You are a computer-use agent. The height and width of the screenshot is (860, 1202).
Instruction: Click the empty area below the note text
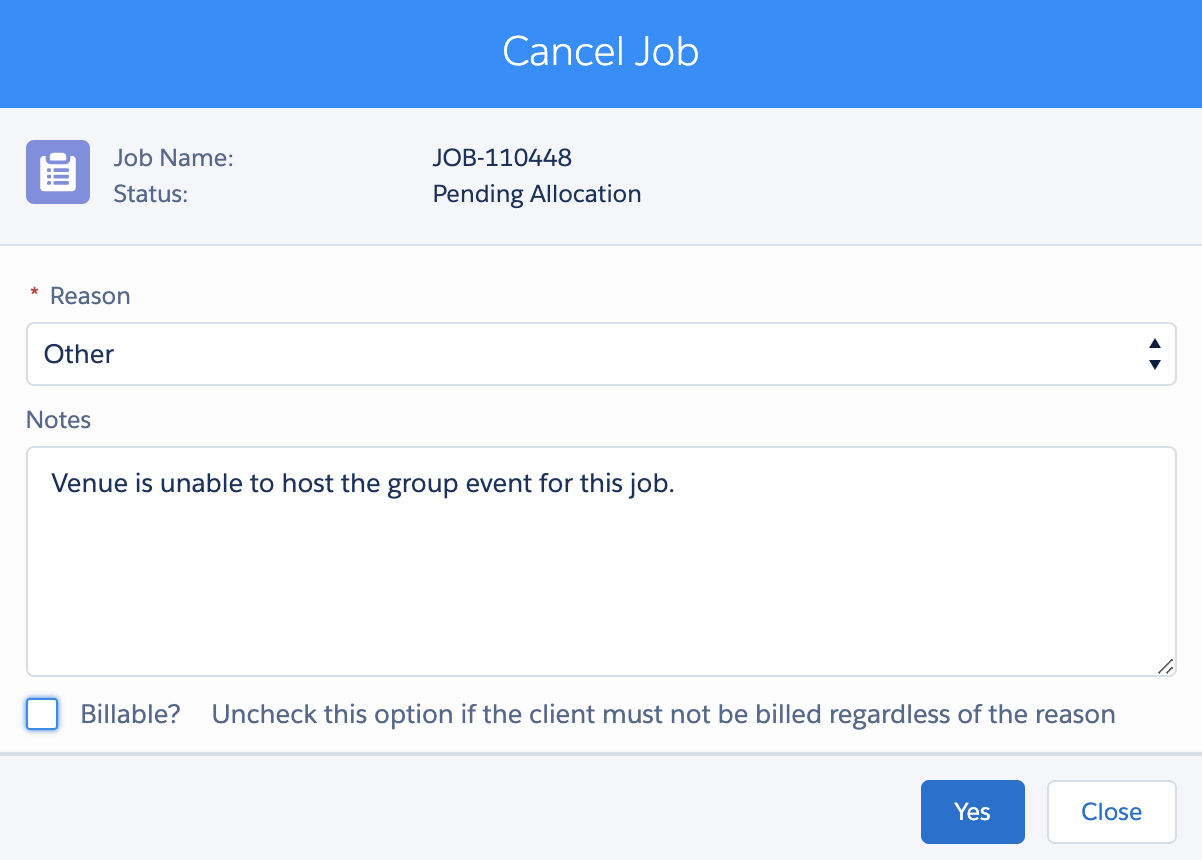(601, 590)
